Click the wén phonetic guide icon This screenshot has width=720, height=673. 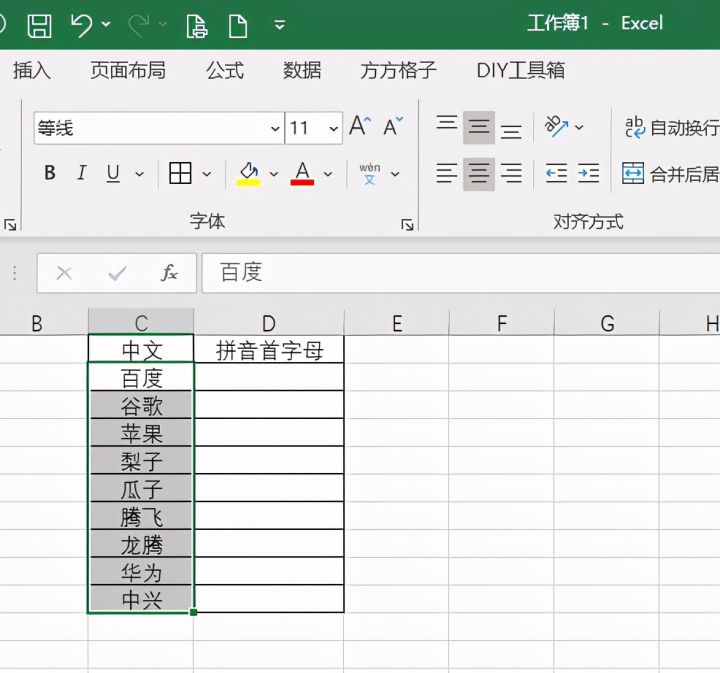click(x=370, y=174)
